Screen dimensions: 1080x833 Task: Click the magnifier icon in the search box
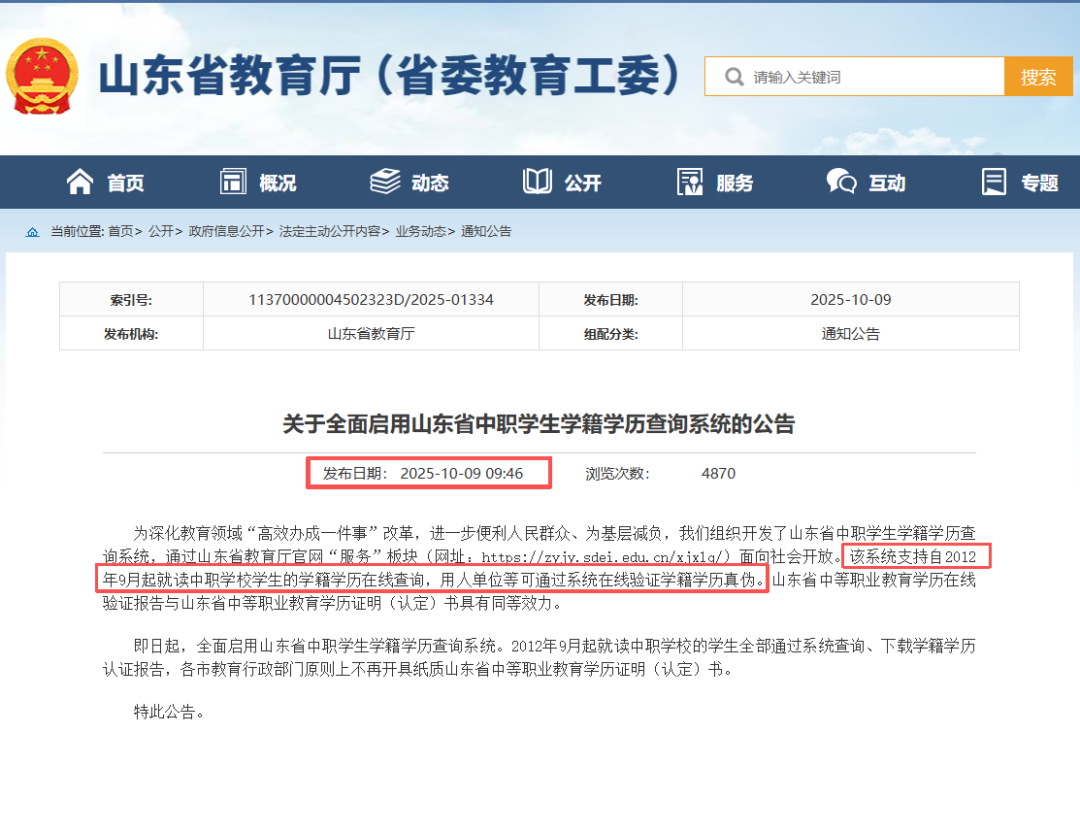click(x=734, y=75)
